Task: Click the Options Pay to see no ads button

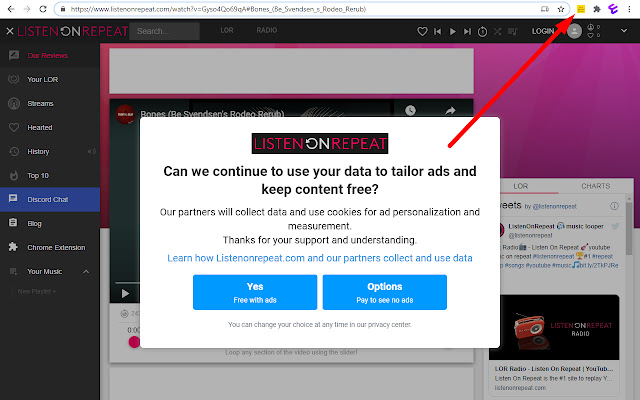Action: tap(384, 292)
